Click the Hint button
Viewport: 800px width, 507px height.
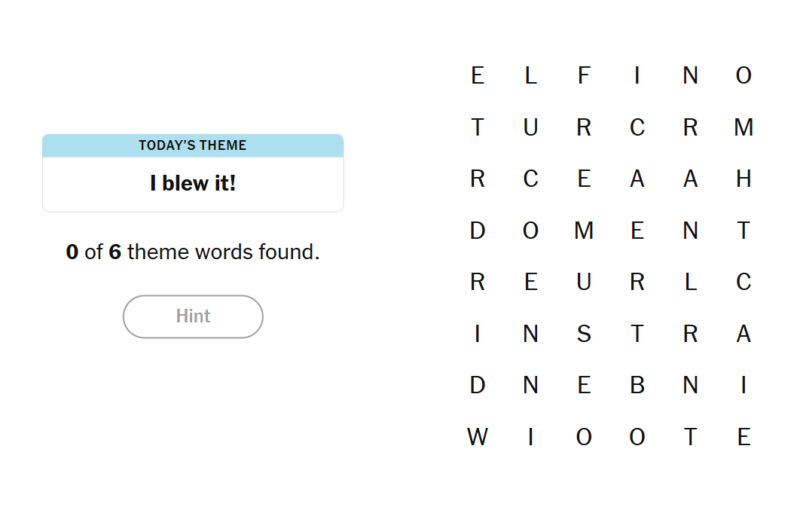[193, 316]
